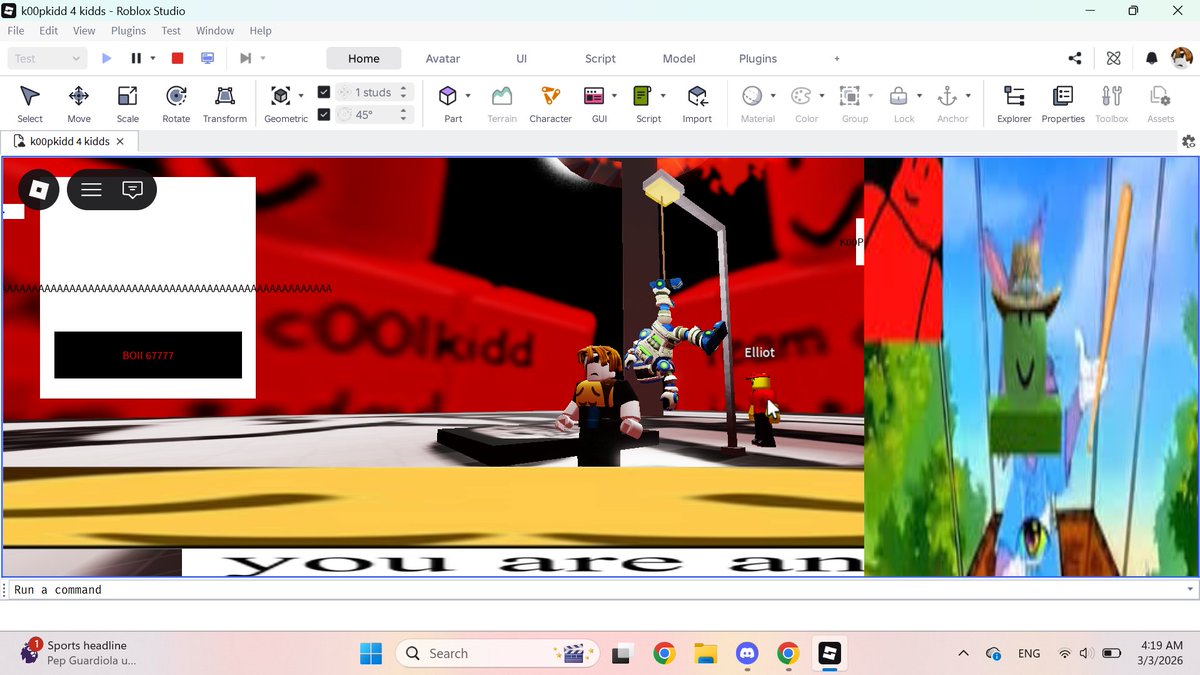Open the in-game hamburger menu
Viewport: 1200px width, 675px height.
tap(91, 189)
